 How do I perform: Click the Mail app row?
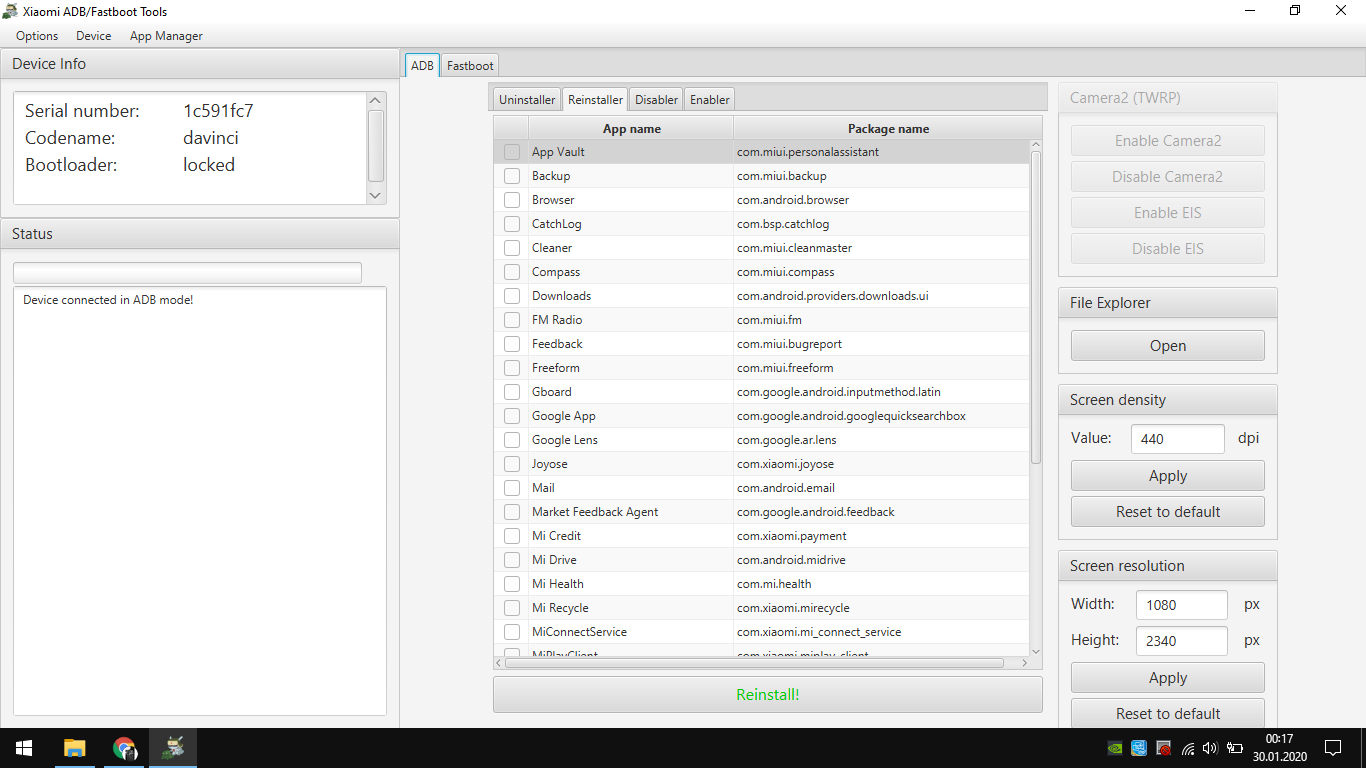click(761, 488)
